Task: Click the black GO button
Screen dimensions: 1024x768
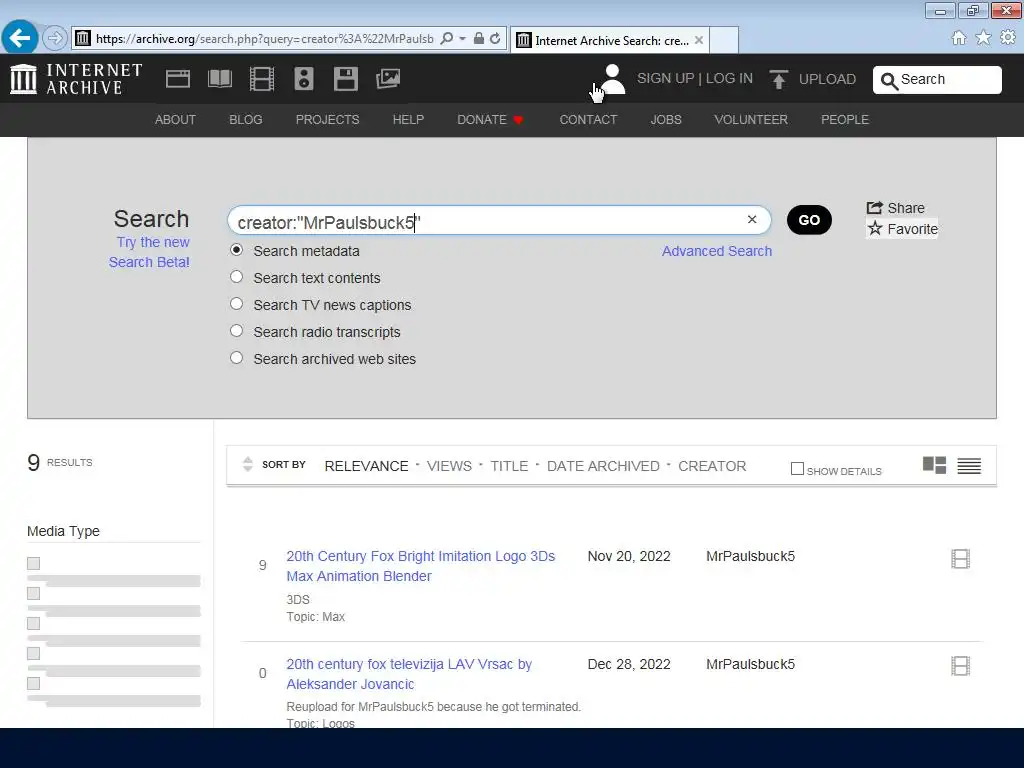Action: pyautogui.click(x=809, y=220)
